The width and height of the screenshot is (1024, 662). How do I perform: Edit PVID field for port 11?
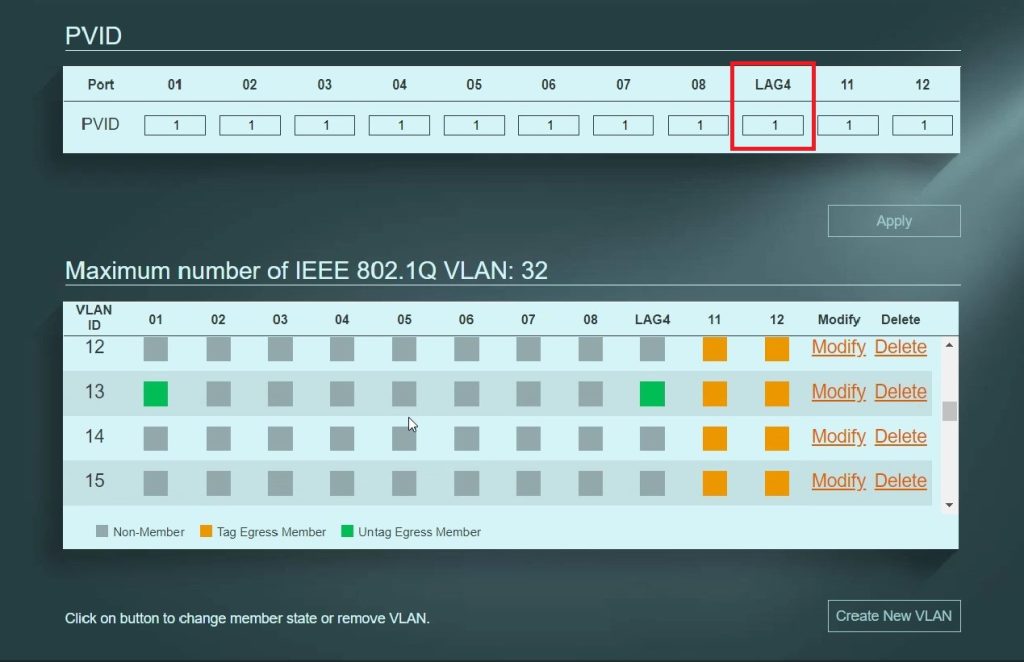[x=848, y=125]
